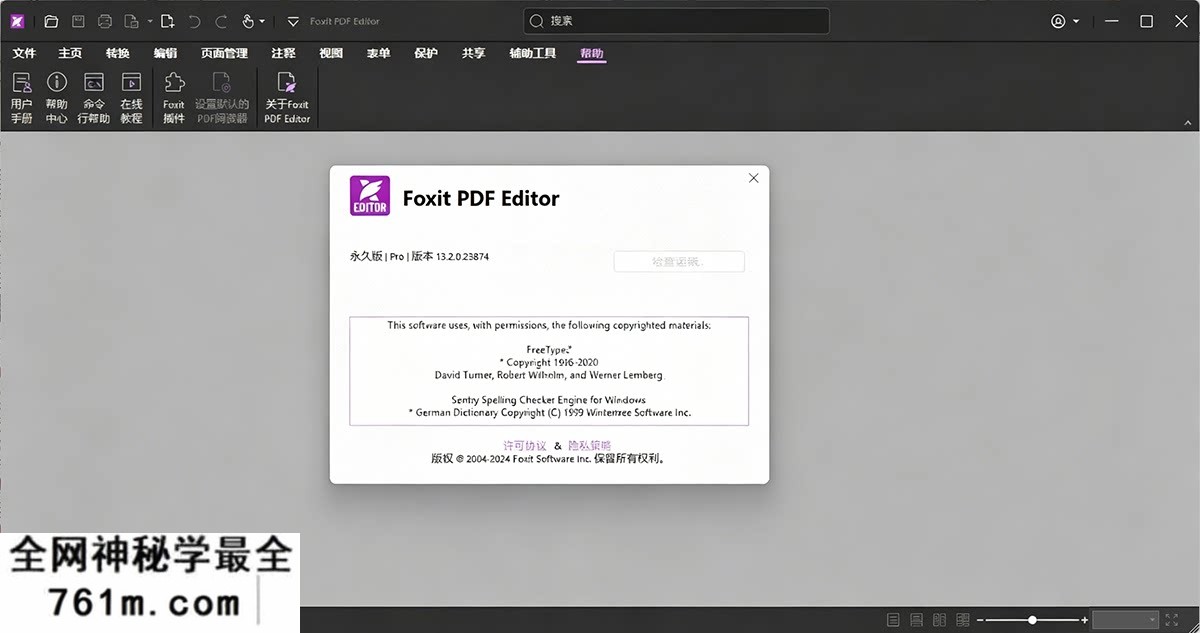
Task: Click the Sentry Spelling Checker Engine line
Action: tap(549, 400)
